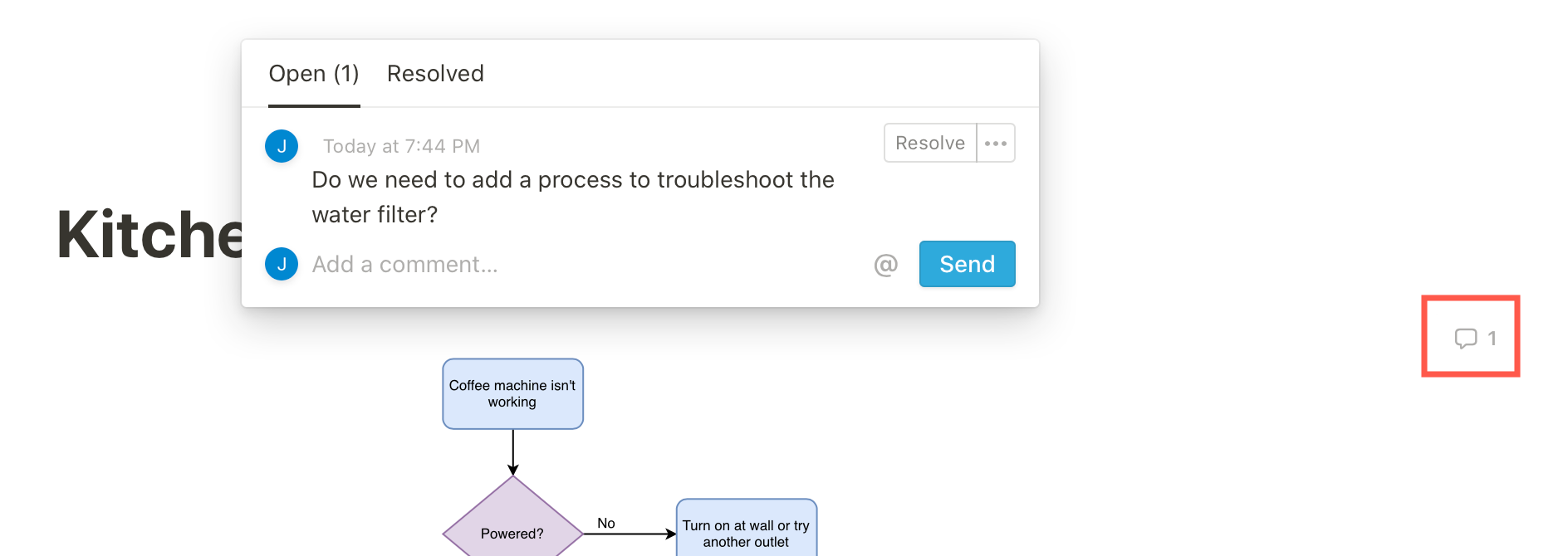Open the three-dot comment options menu
Image resolution: width=1568 pixels, height=556 pixels.
994,143
